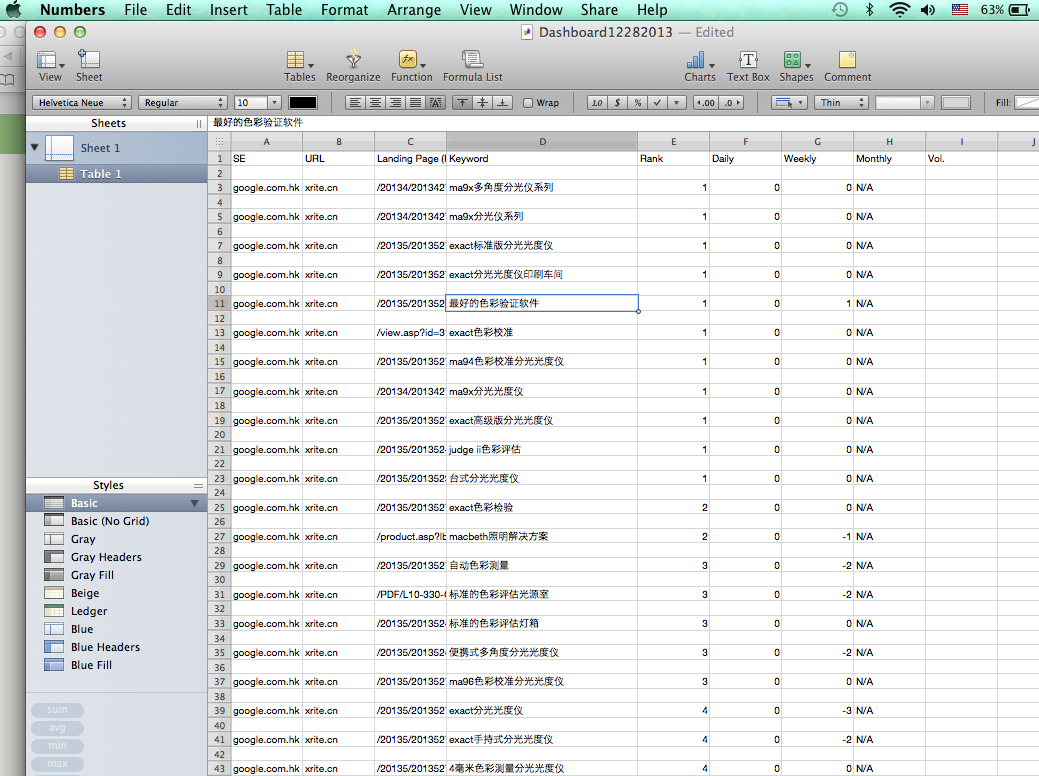Collapse the Sheet 1 disclosure triangle
Viewport: 1039px width, 776px height.
35,147
